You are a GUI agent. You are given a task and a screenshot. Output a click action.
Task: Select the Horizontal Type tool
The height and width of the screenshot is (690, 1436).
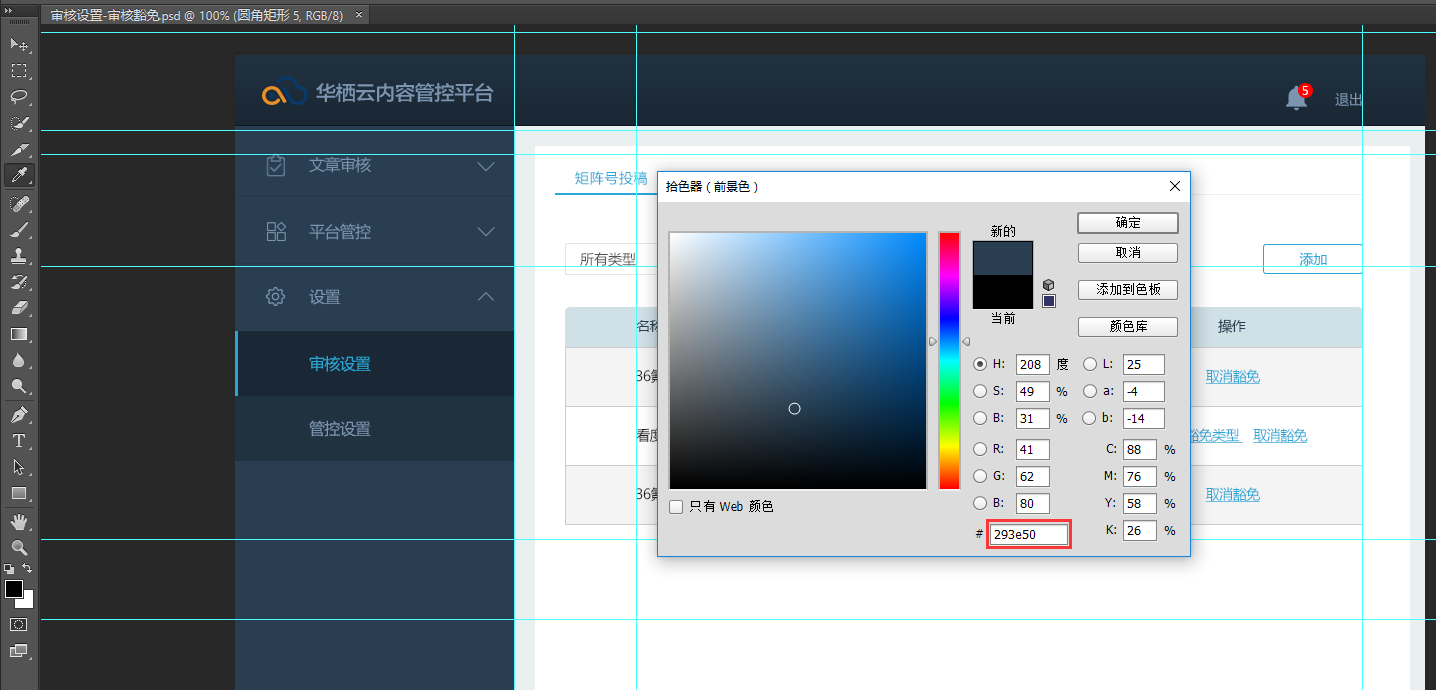(19, 440)
